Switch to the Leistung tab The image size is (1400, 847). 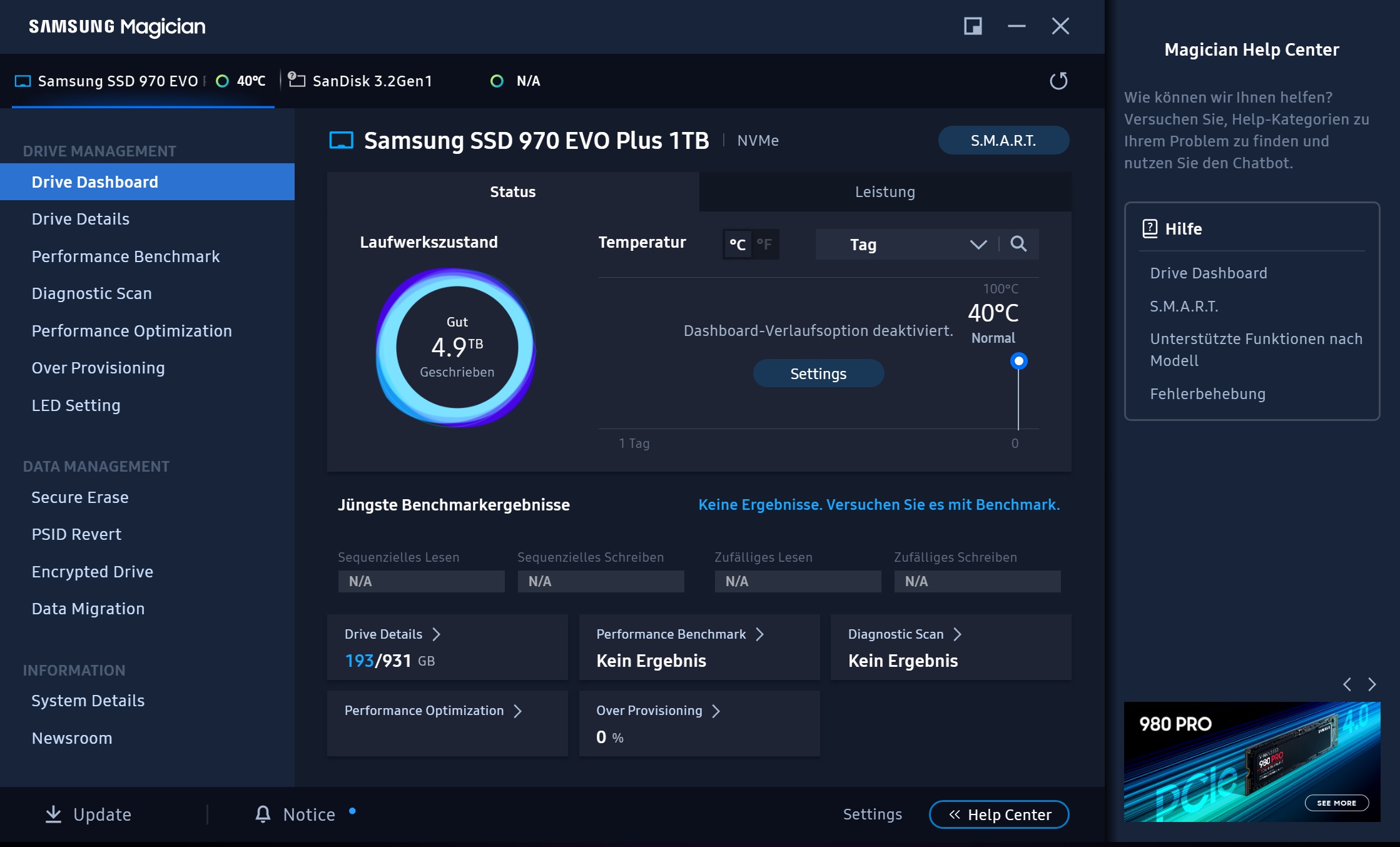pyautogui.click(x=885, y=192)
